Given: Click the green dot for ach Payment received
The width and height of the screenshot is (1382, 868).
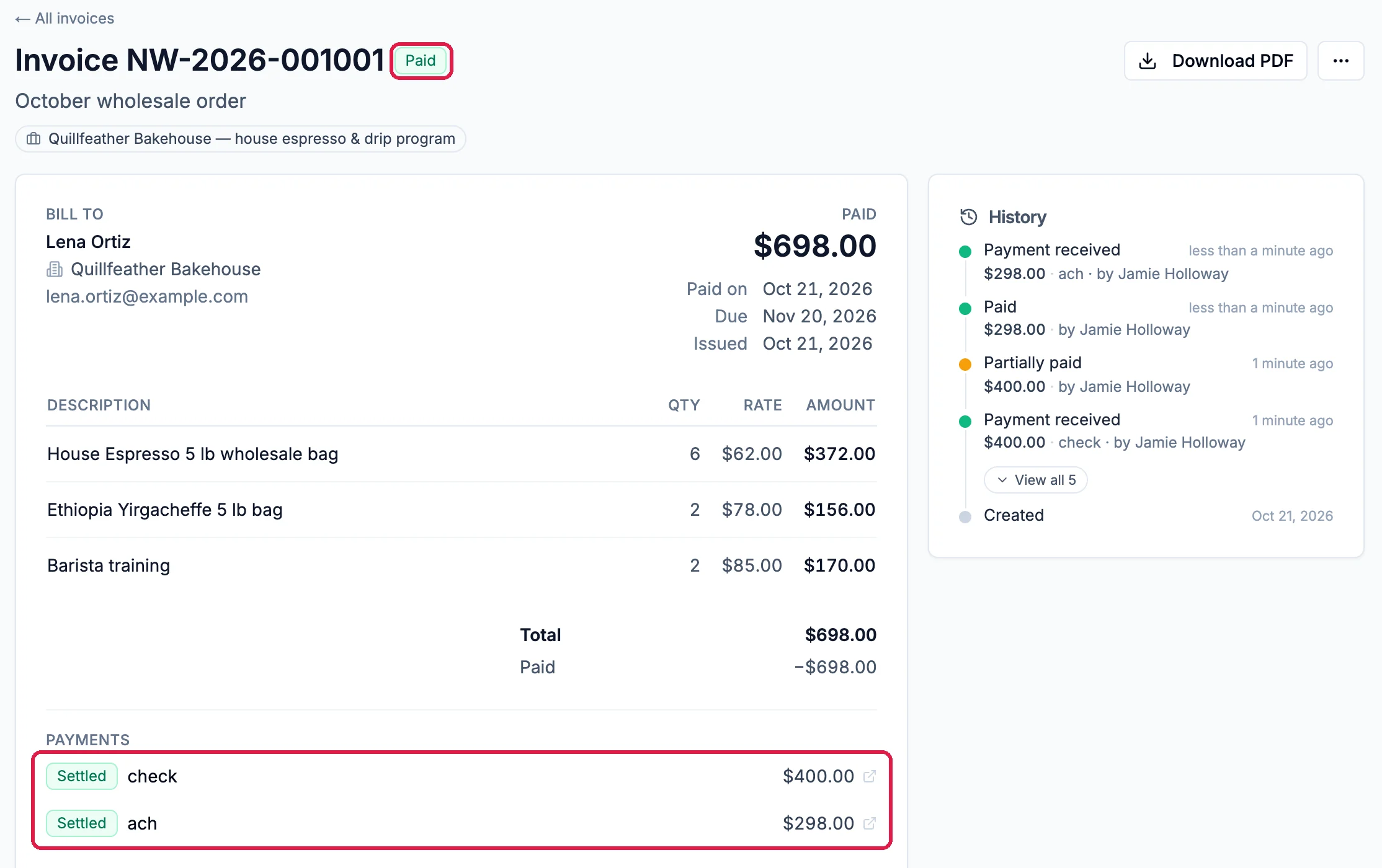Looking at the screenshot, I should coord(965,252).
